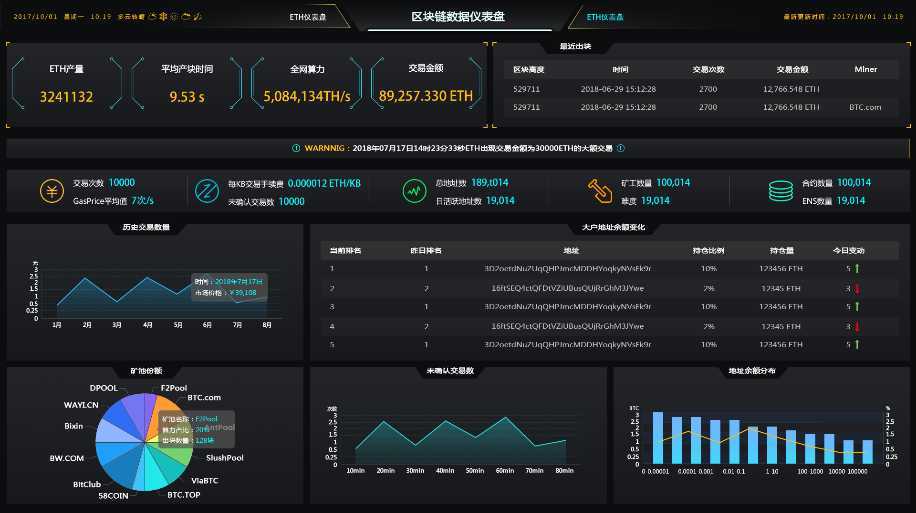Viewport: 916px width, 513px height.
Task: Click the green up arrow in the rank 1 row
Action: click(x=856, y=268)
